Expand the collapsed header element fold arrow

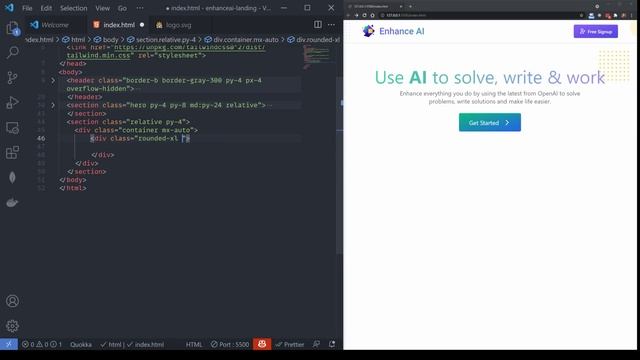coord(53,81)
